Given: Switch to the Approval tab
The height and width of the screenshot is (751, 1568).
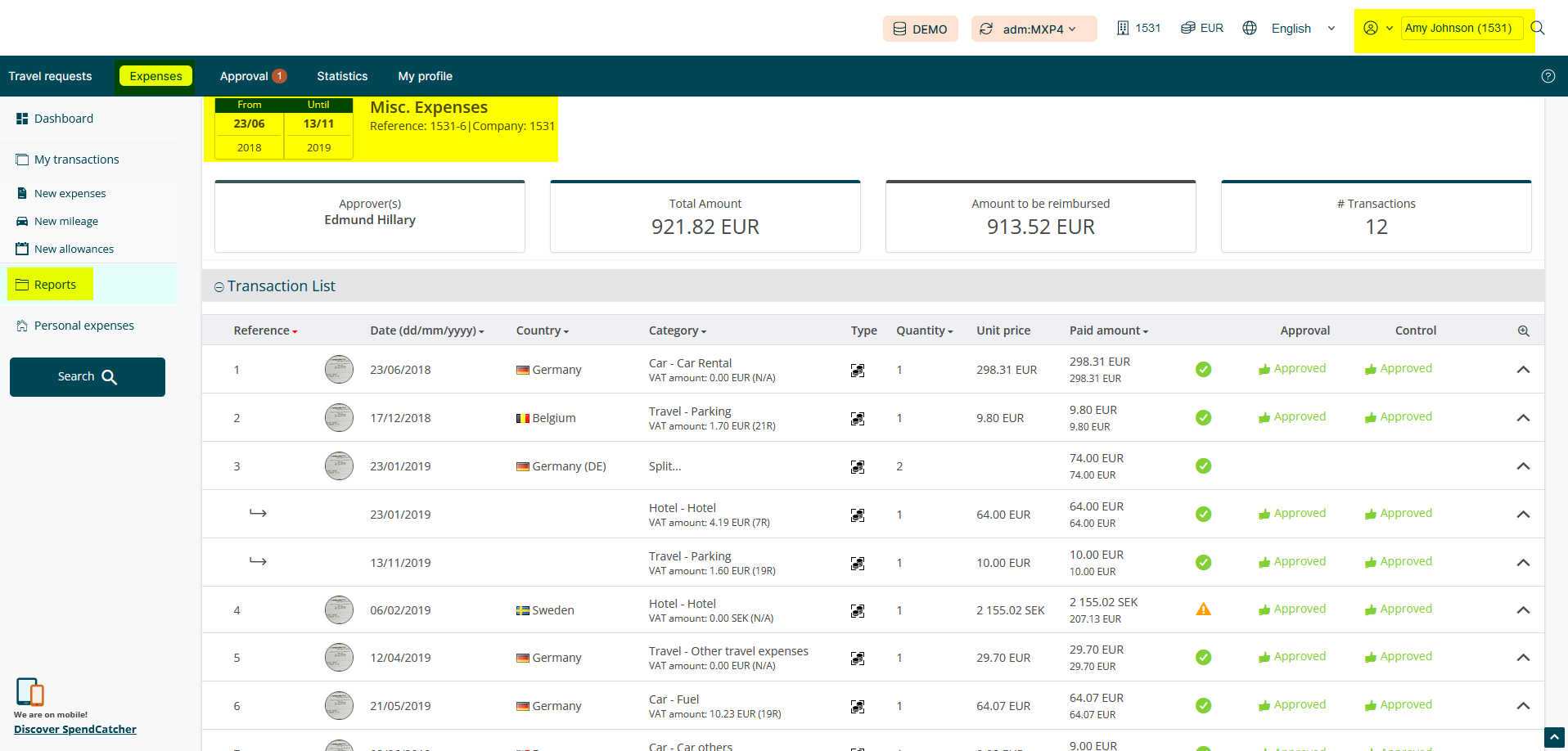Looking at the screenshot, I should [x=252, y=76].
